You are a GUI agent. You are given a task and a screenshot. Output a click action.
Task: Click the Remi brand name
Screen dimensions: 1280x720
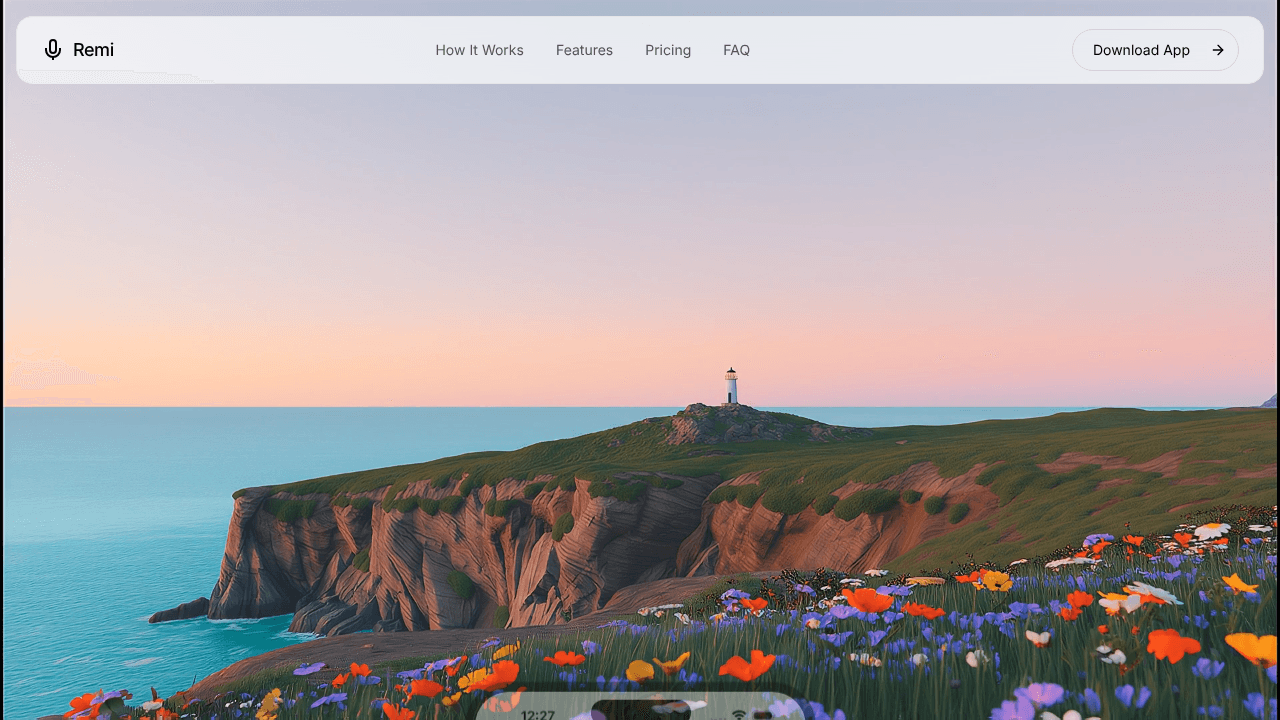[x=93, y=50]
